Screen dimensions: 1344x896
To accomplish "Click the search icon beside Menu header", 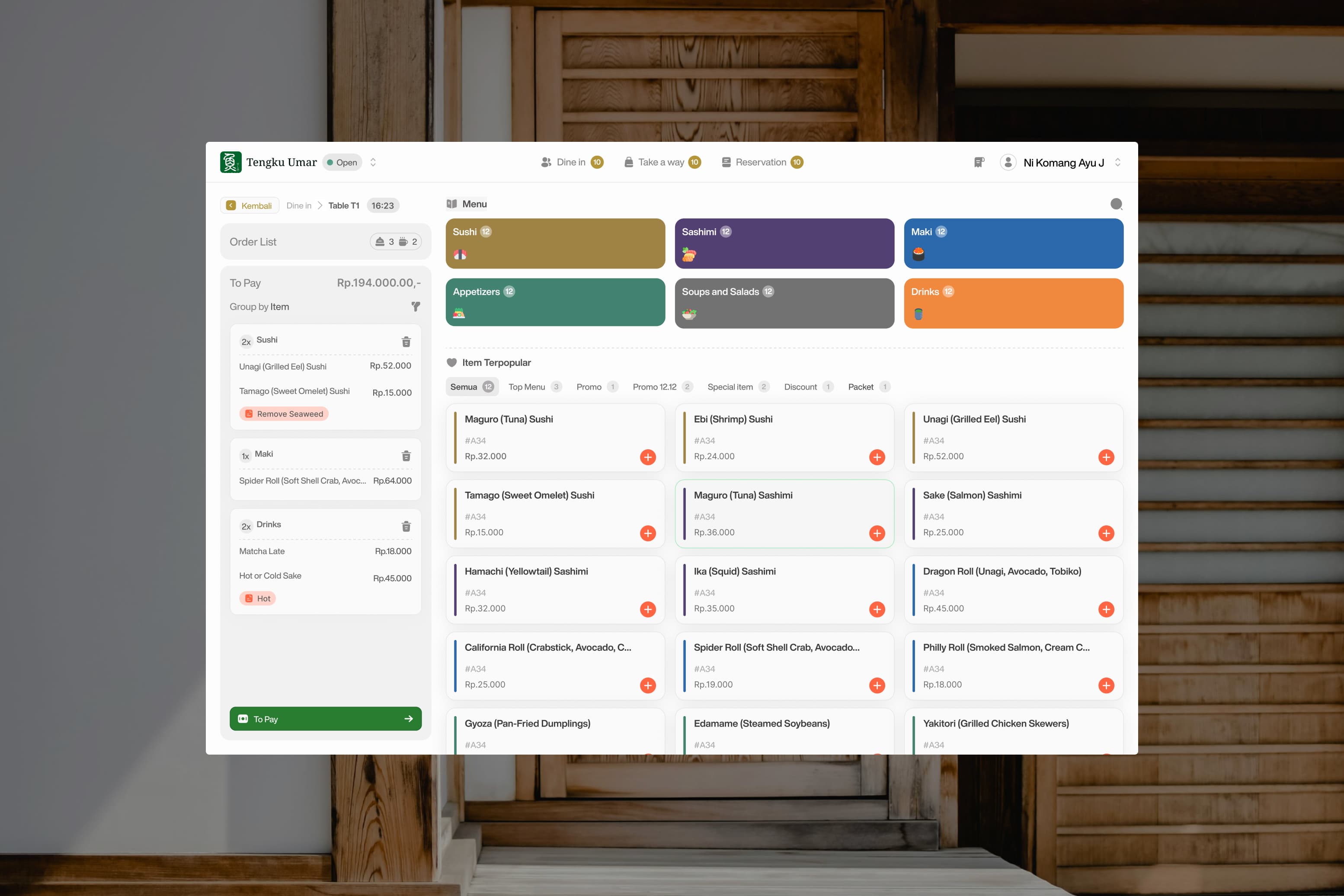I will [x=1116, y=204].
